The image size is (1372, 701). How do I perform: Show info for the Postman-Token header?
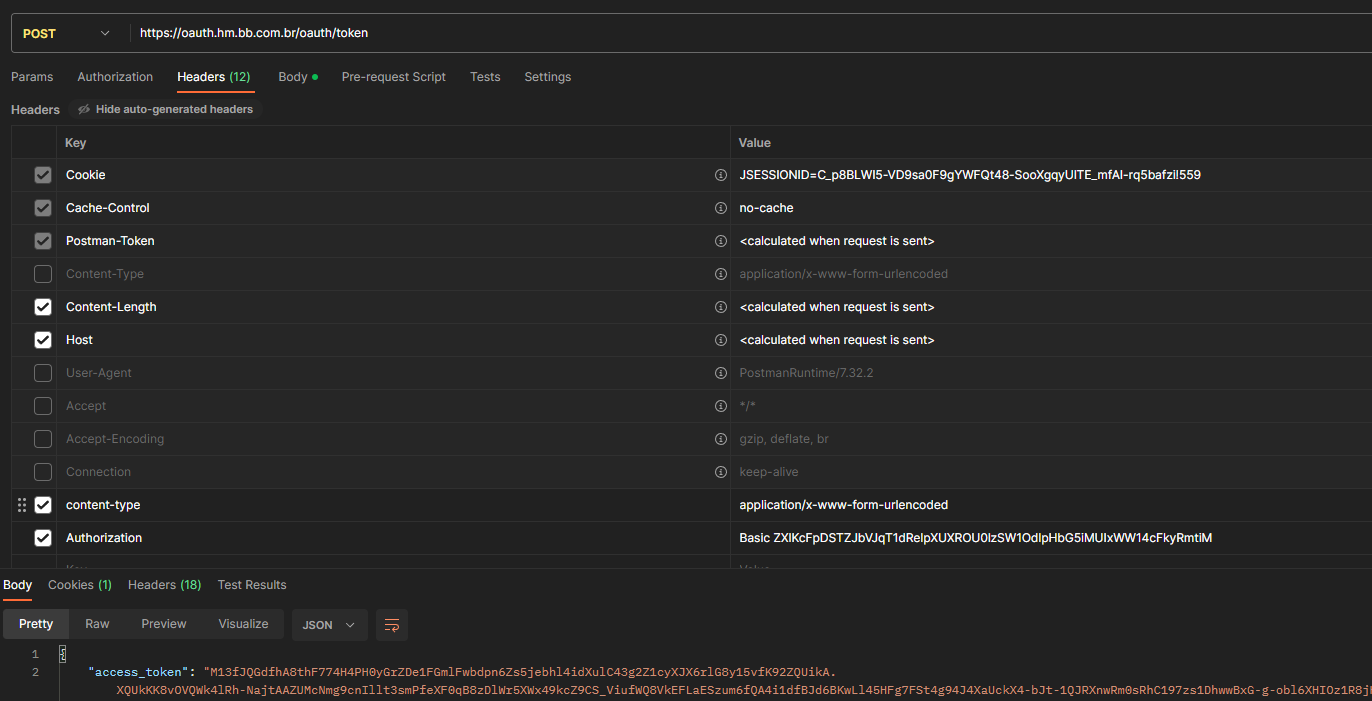tap(721, 241)
